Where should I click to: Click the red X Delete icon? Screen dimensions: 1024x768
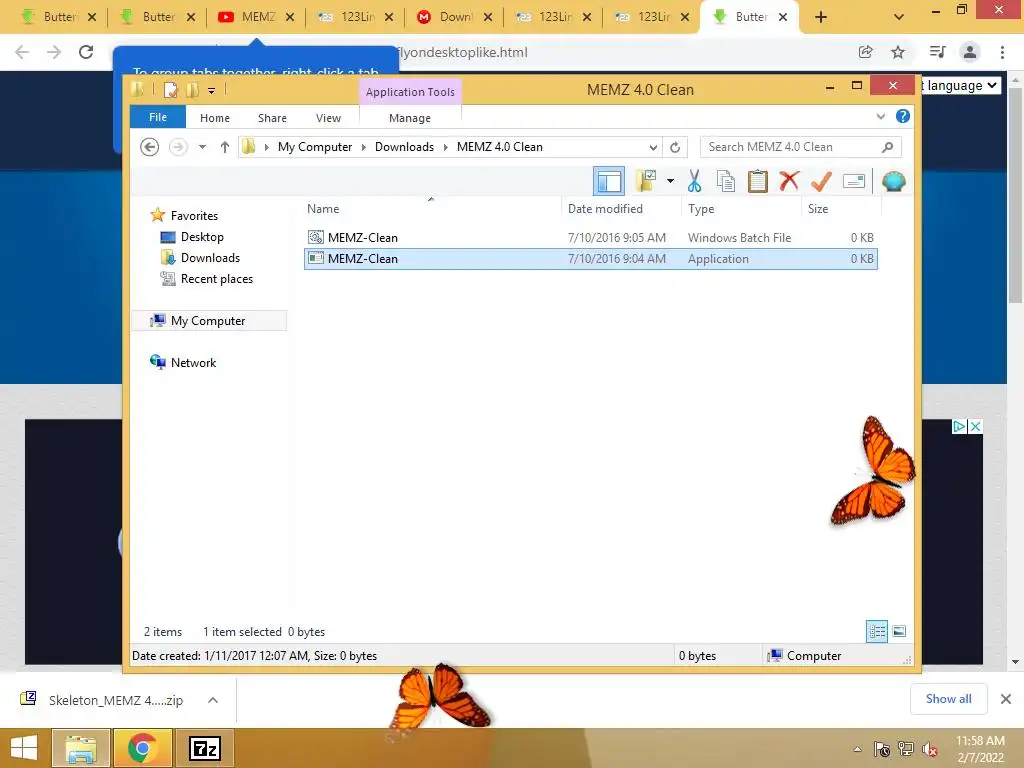(789, 180)
